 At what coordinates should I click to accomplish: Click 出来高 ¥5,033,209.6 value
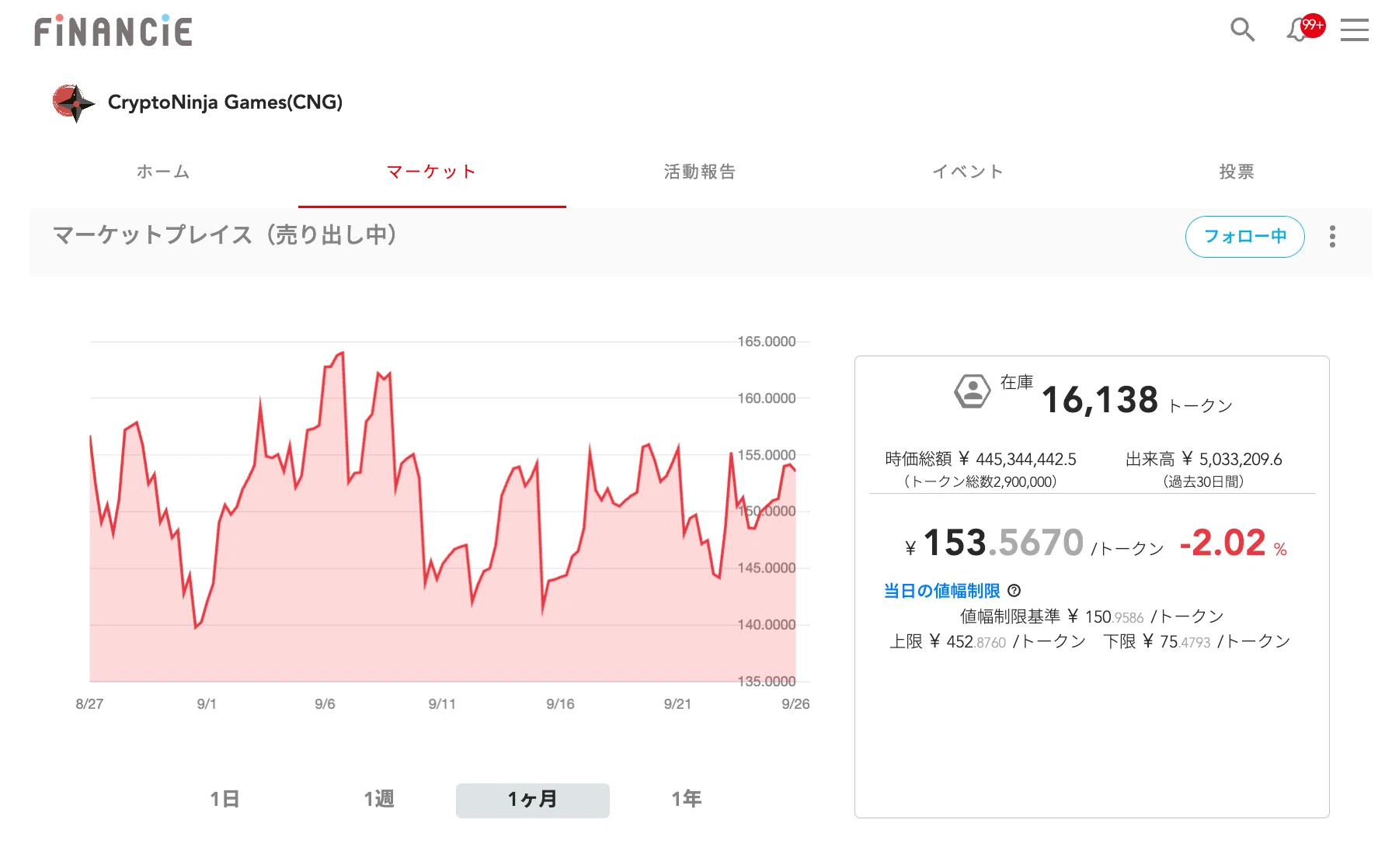coord(1204,460)
